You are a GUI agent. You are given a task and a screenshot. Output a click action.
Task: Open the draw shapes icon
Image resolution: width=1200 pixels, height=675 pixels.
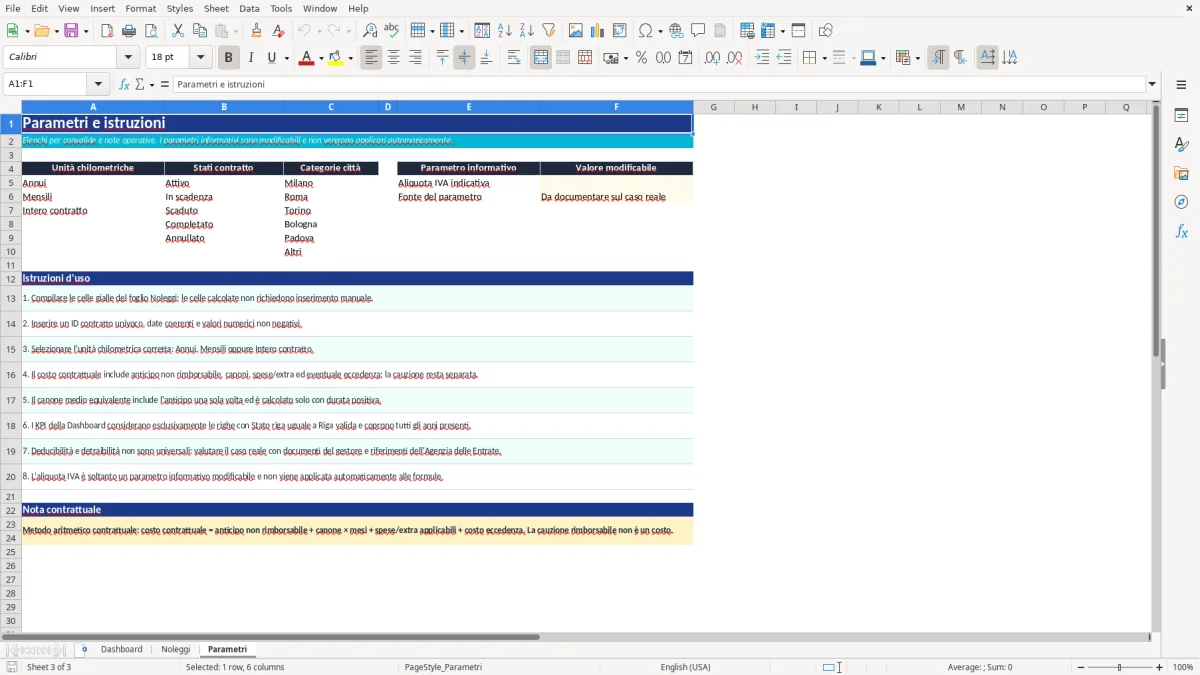(826, 31)
